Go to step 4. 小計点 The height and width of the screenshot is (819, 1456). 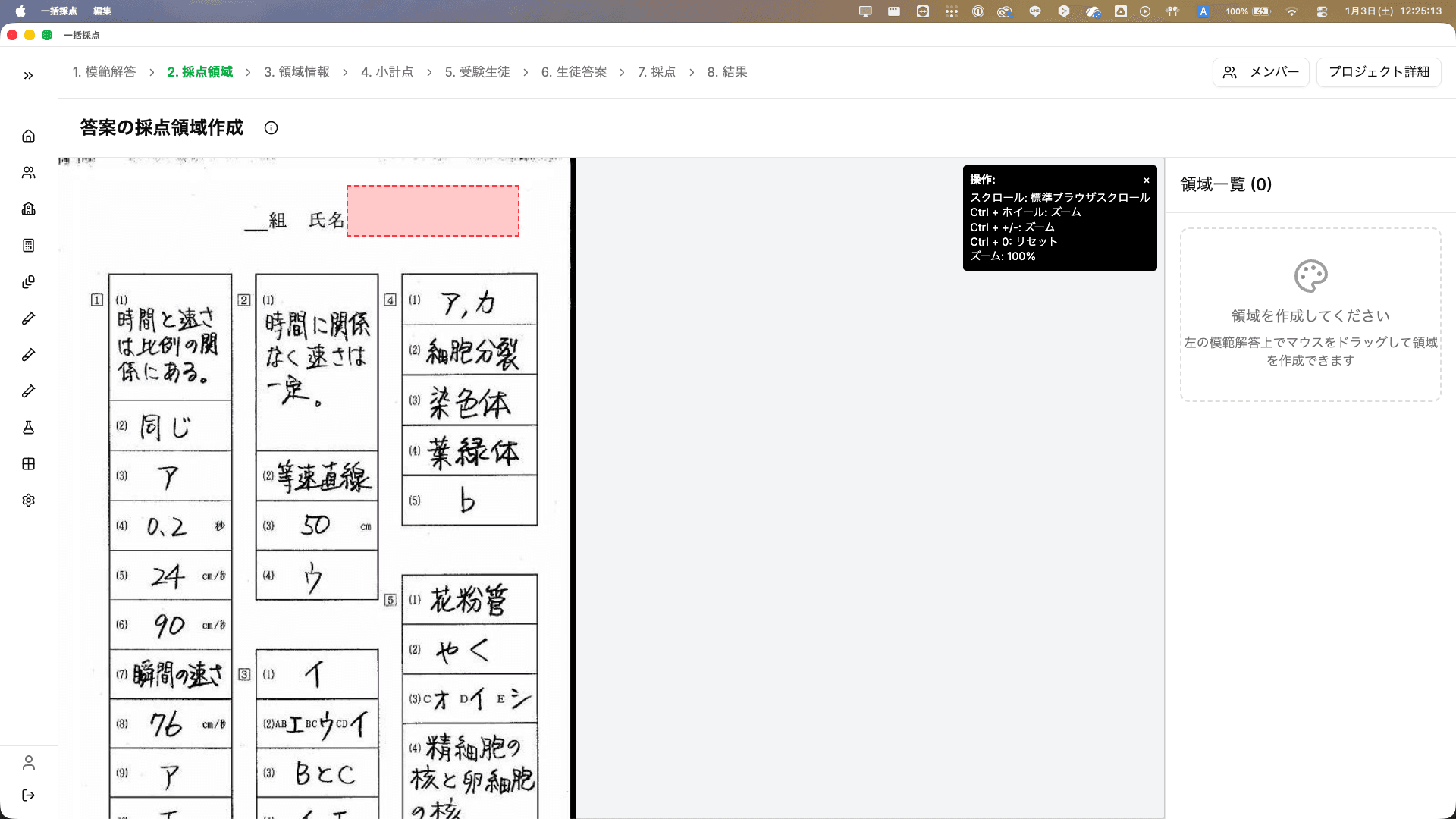(x=387, y=72)
